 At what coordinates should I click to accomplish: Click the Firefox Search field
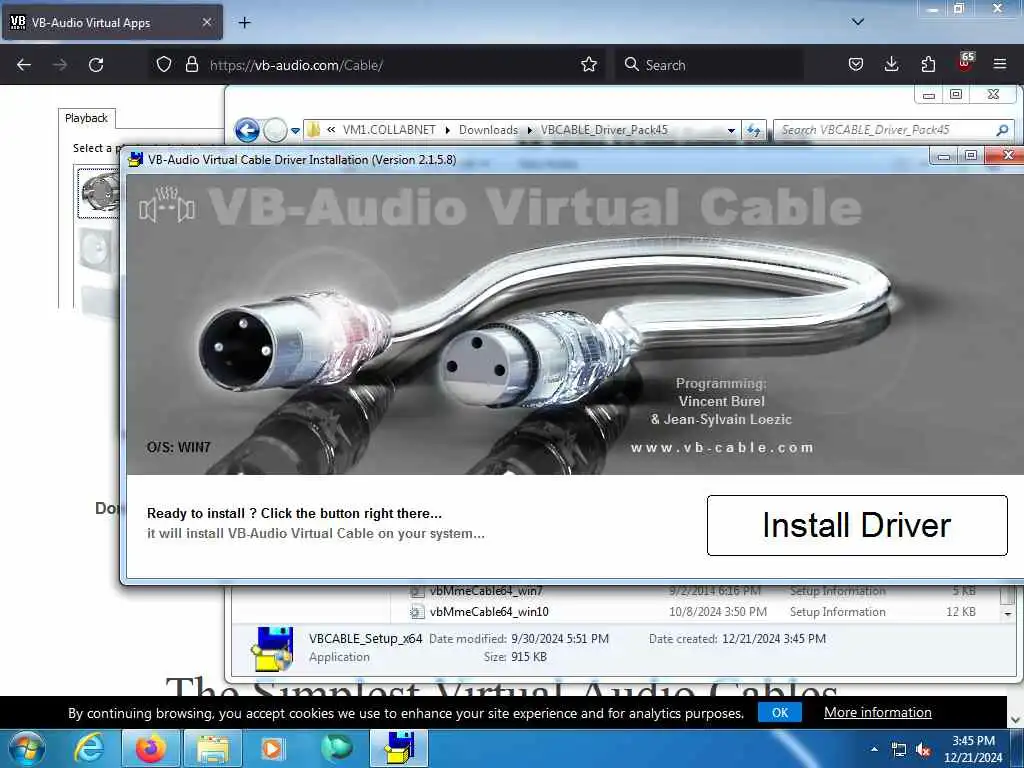(x=709, y=65)
